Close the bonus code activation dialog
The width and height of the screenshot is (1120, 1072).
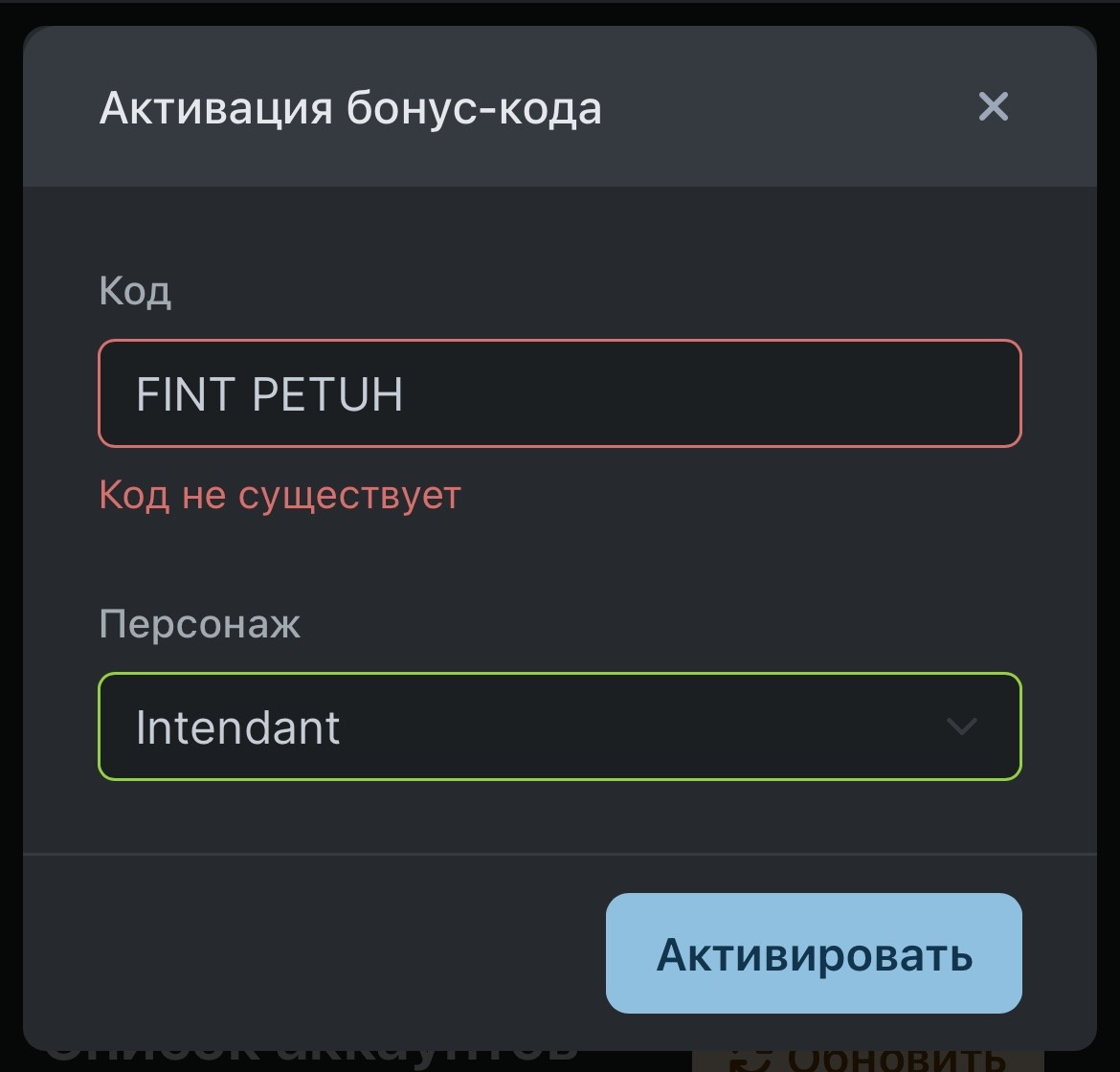tap(994, 107)
